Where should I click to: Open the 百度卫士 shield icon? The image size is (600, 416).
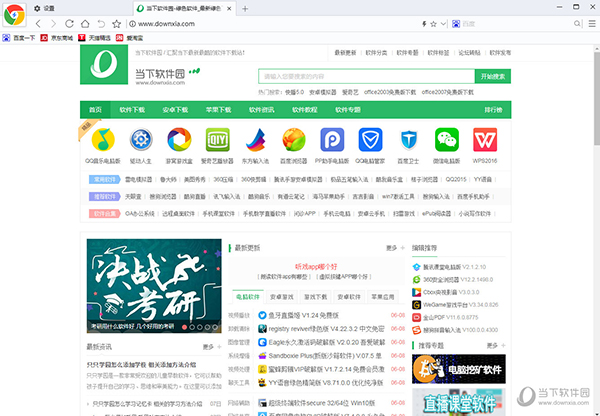click(408, 140)
